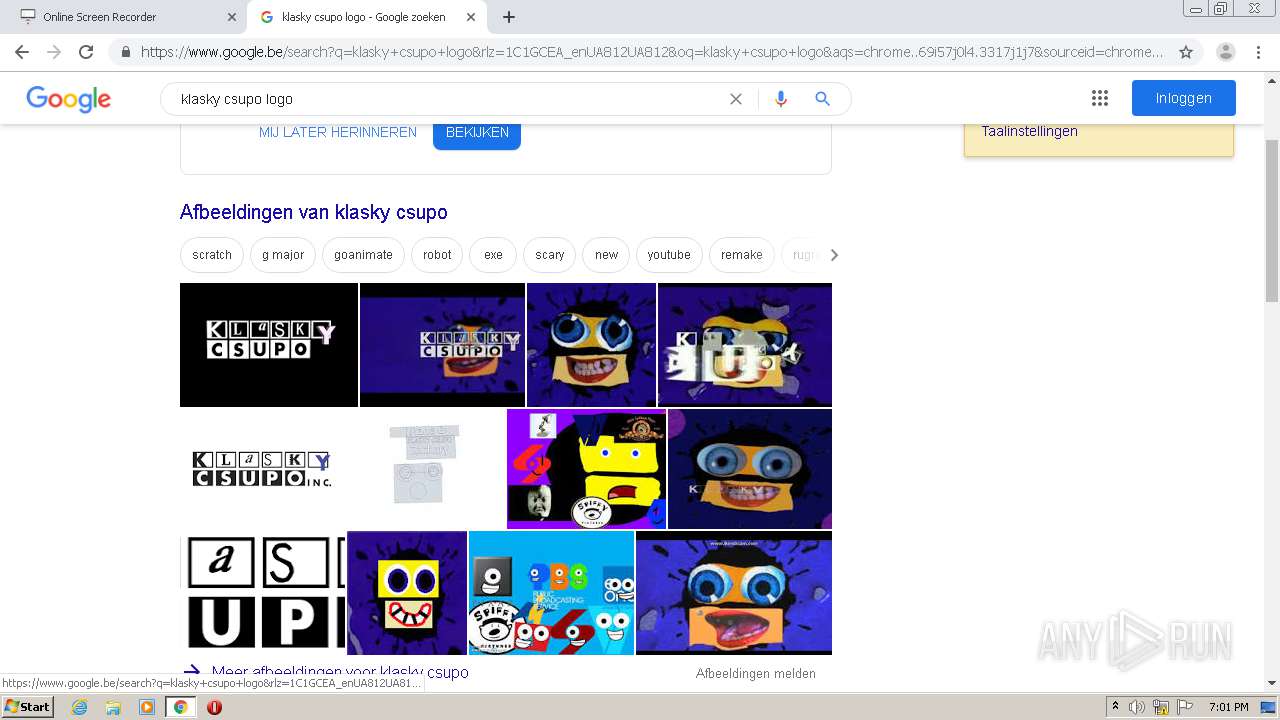Open the Google apps grid icon
1280x720 pixels.
click(1100, 98)
